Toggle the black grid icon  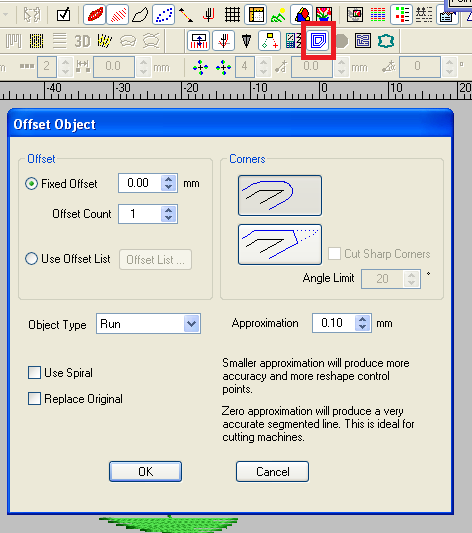[232, 15]
